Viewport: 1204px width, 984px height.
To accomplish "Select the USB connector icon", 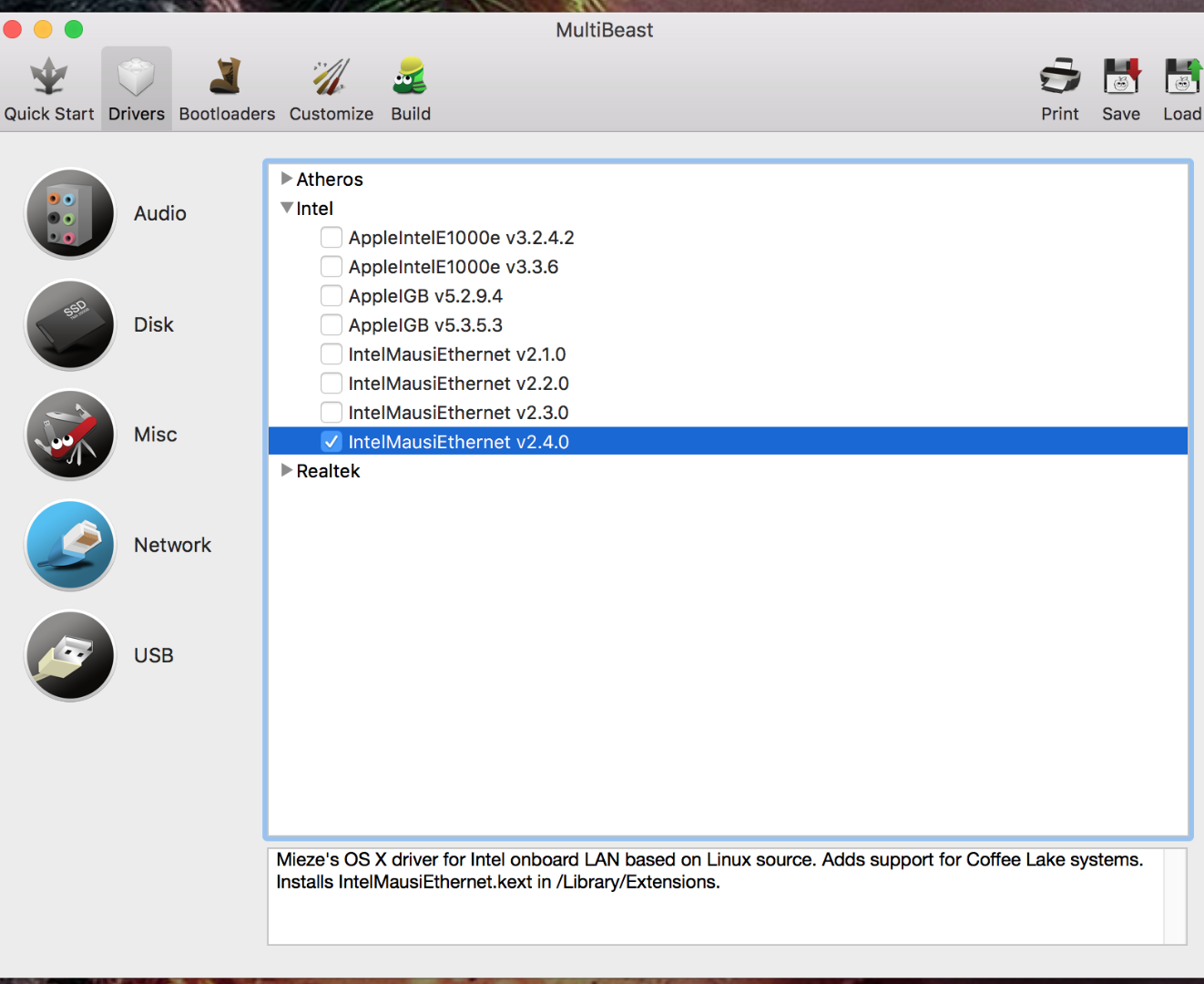I will point(70,655).
